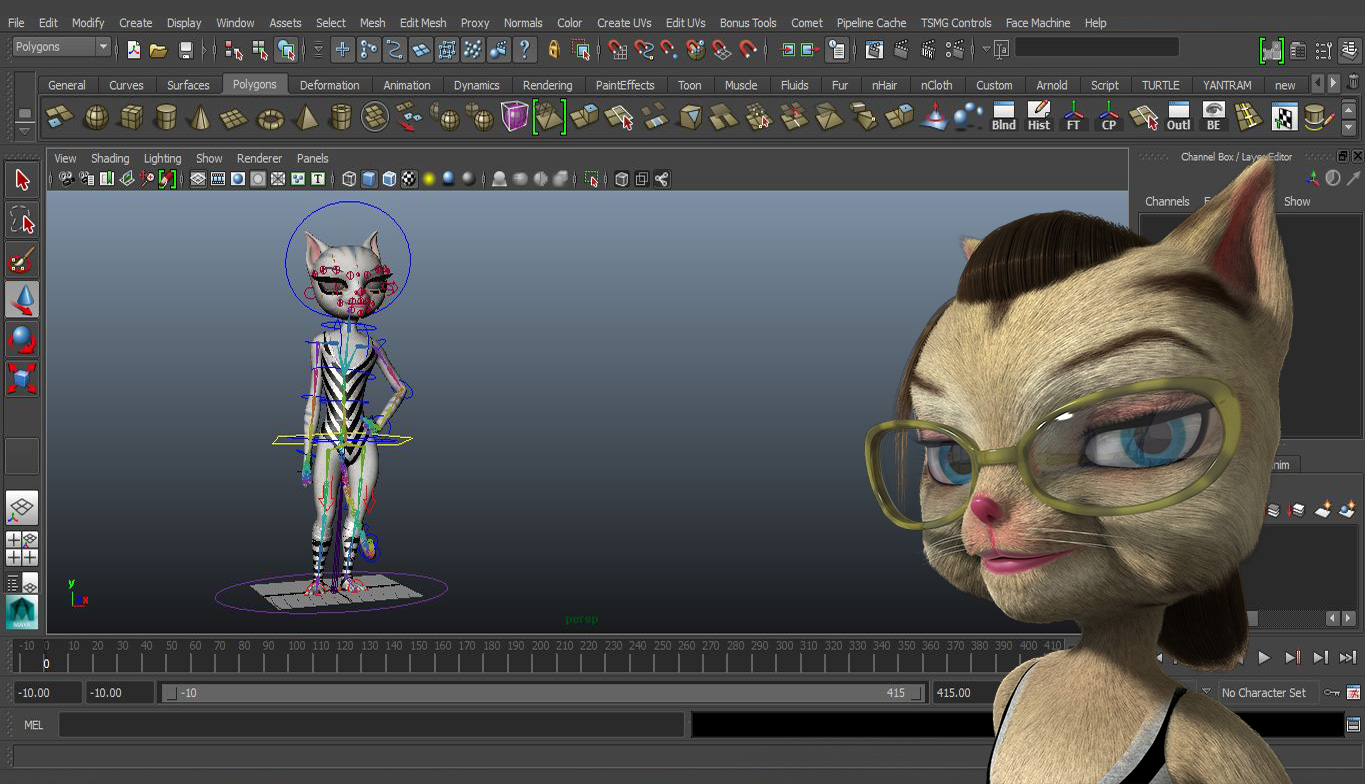Toggle smooth shade all in viewport
Screen dimensions: 1365x784
click(369, 179)
